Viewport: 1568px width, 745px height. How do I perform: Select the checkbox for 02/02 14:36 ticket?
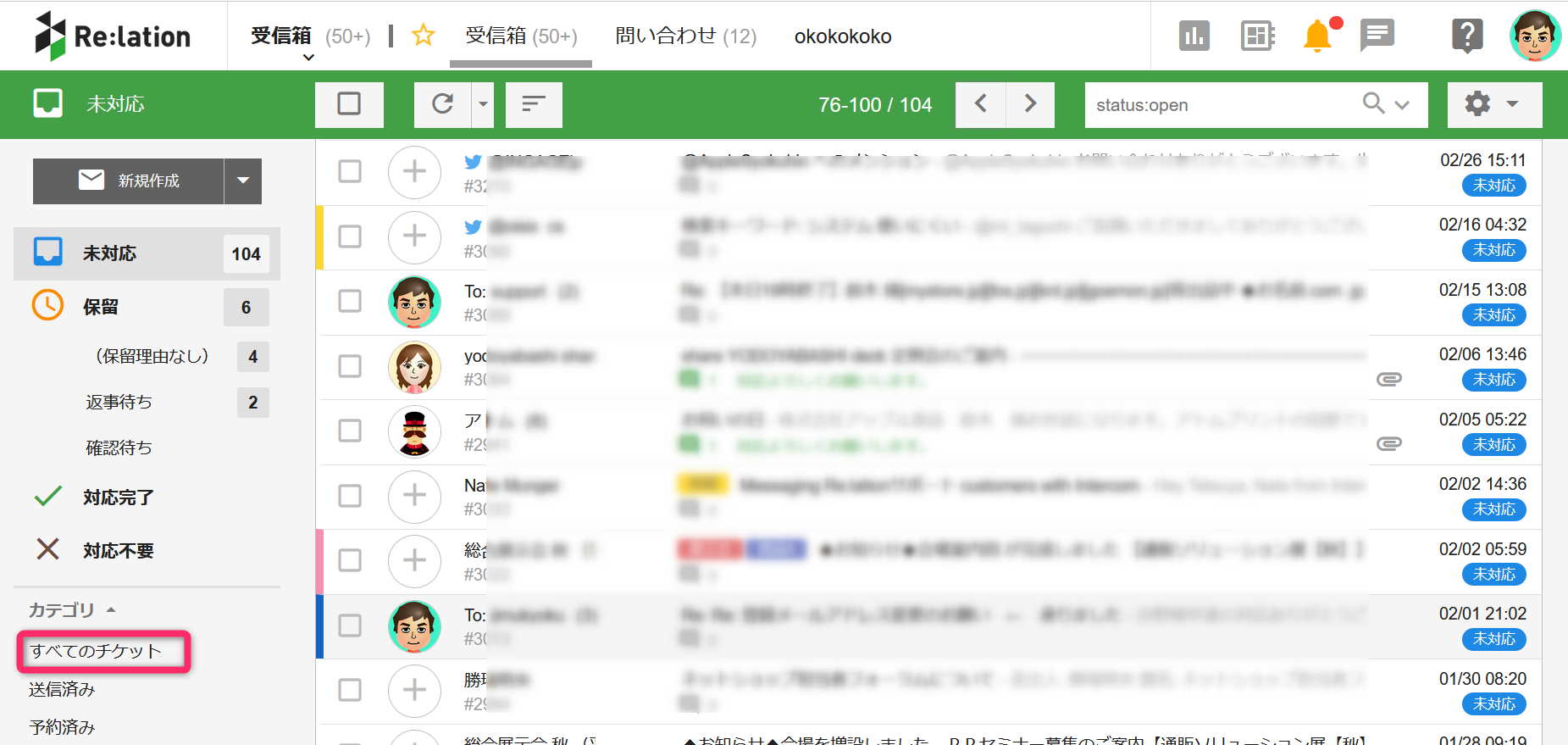click(350, 496)
